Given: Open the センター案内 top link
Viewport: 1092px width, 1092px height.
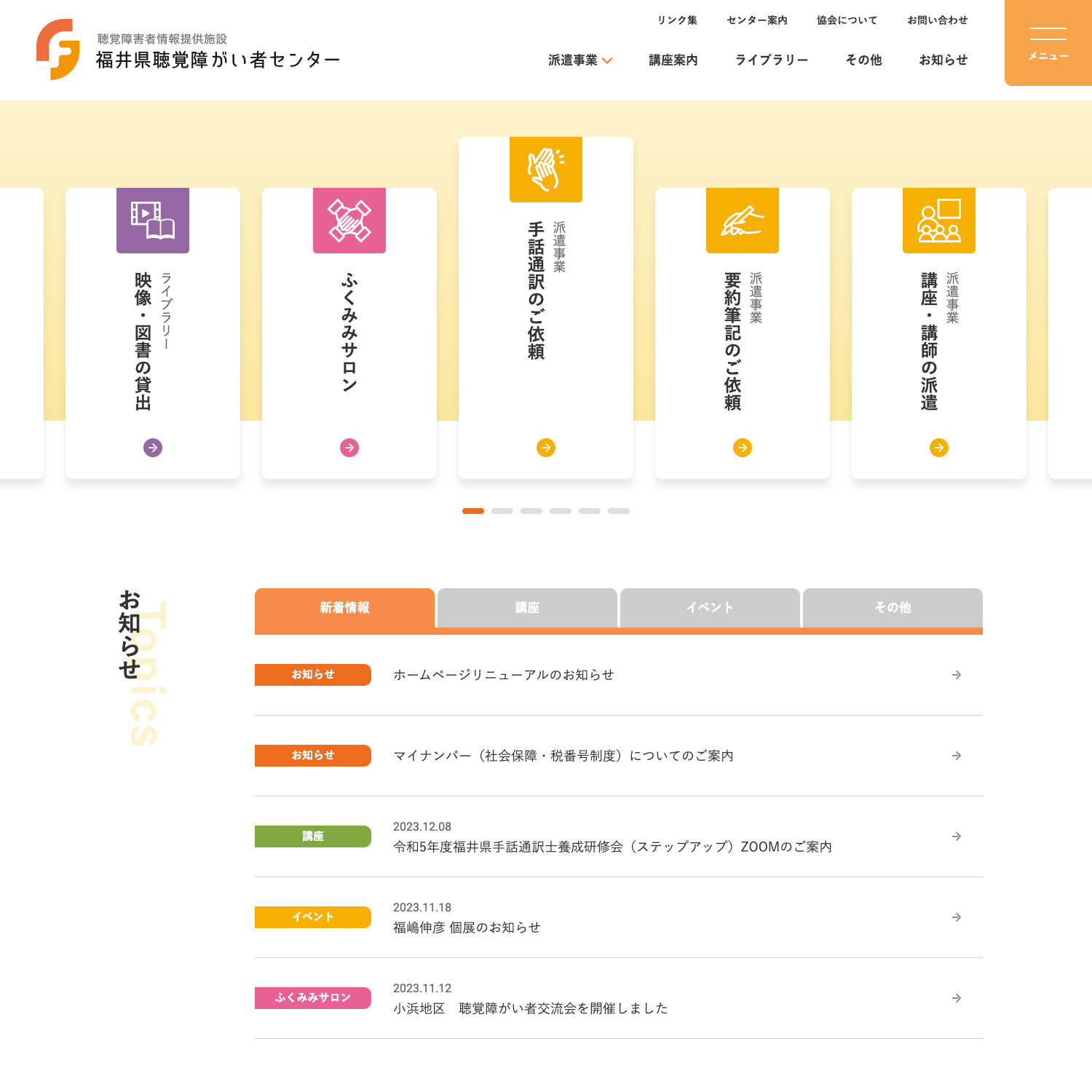Looking at the screenshot, I should click(757, 20).
